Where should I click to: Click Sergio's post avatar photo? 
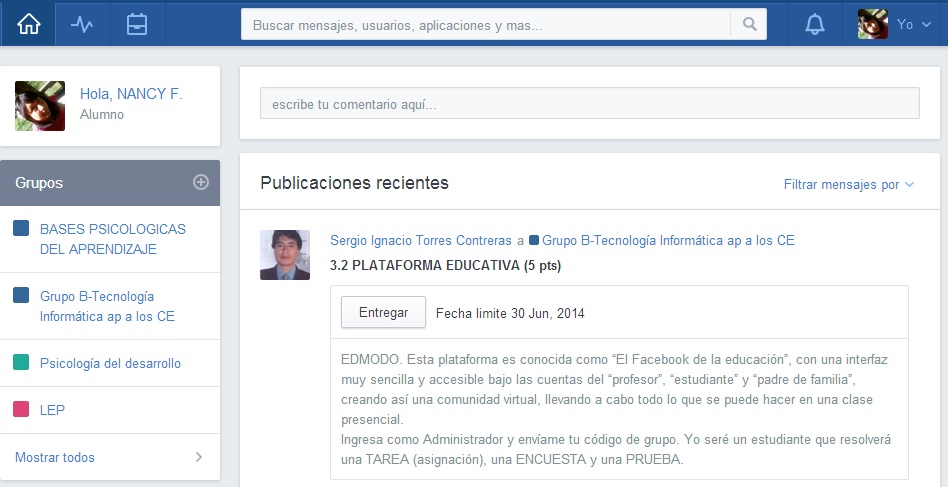285,254
